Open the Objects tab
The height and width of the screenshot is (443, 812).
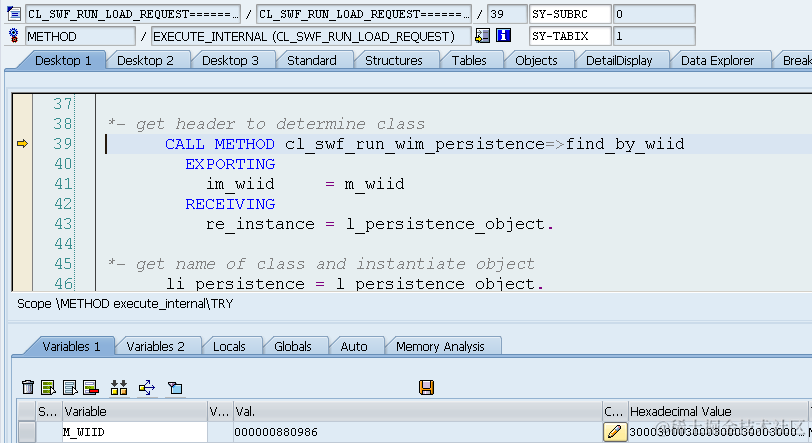(536, 61)
